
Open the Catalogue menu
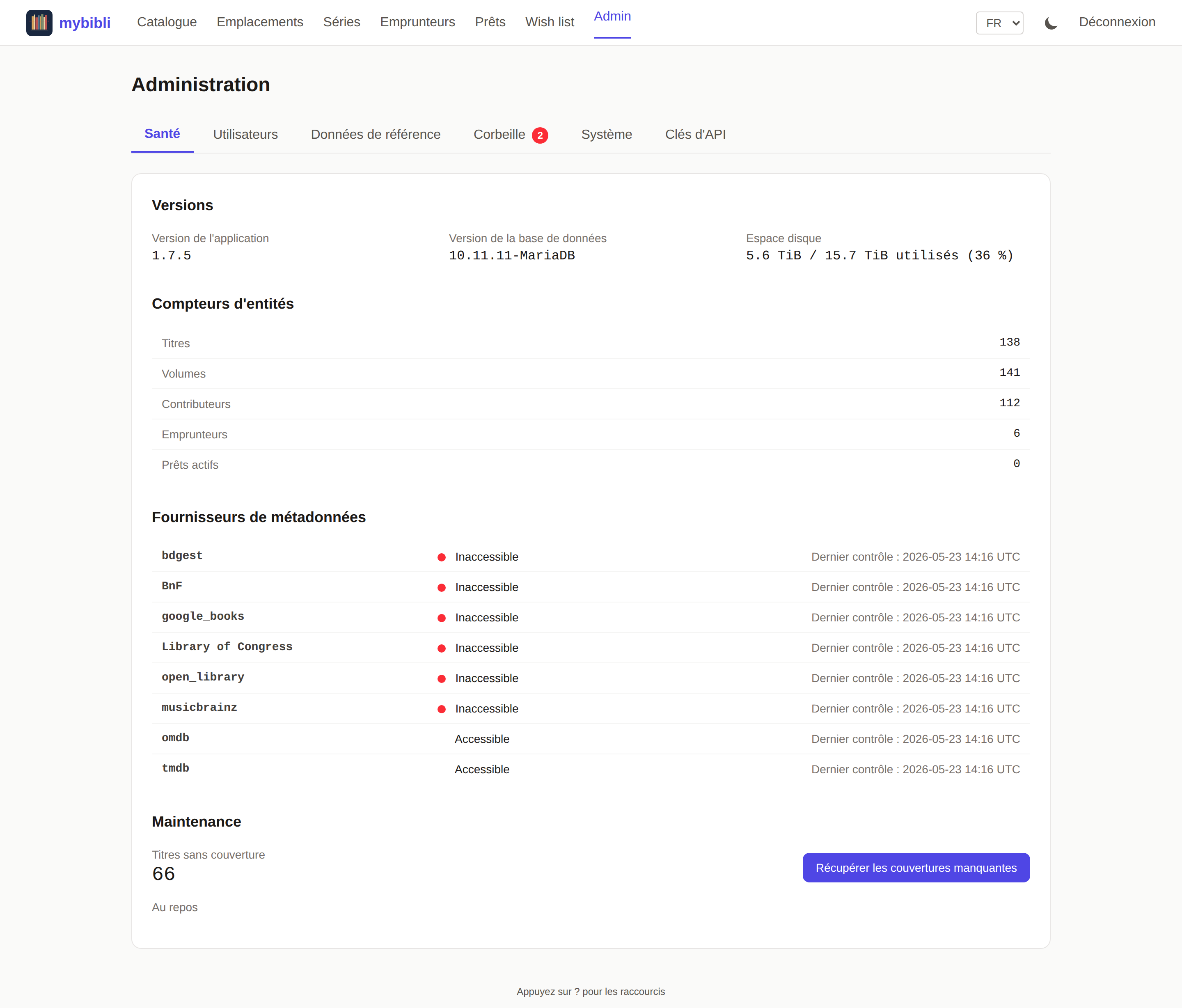(167, 22)
